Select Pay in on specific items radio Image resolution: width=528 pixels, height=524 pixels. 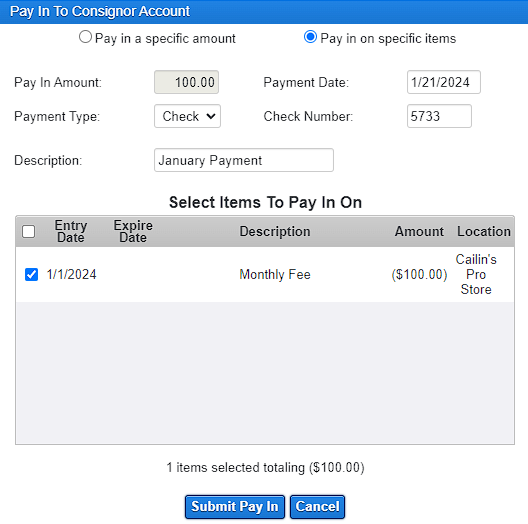pyautogui.click(x=310, y=37)
